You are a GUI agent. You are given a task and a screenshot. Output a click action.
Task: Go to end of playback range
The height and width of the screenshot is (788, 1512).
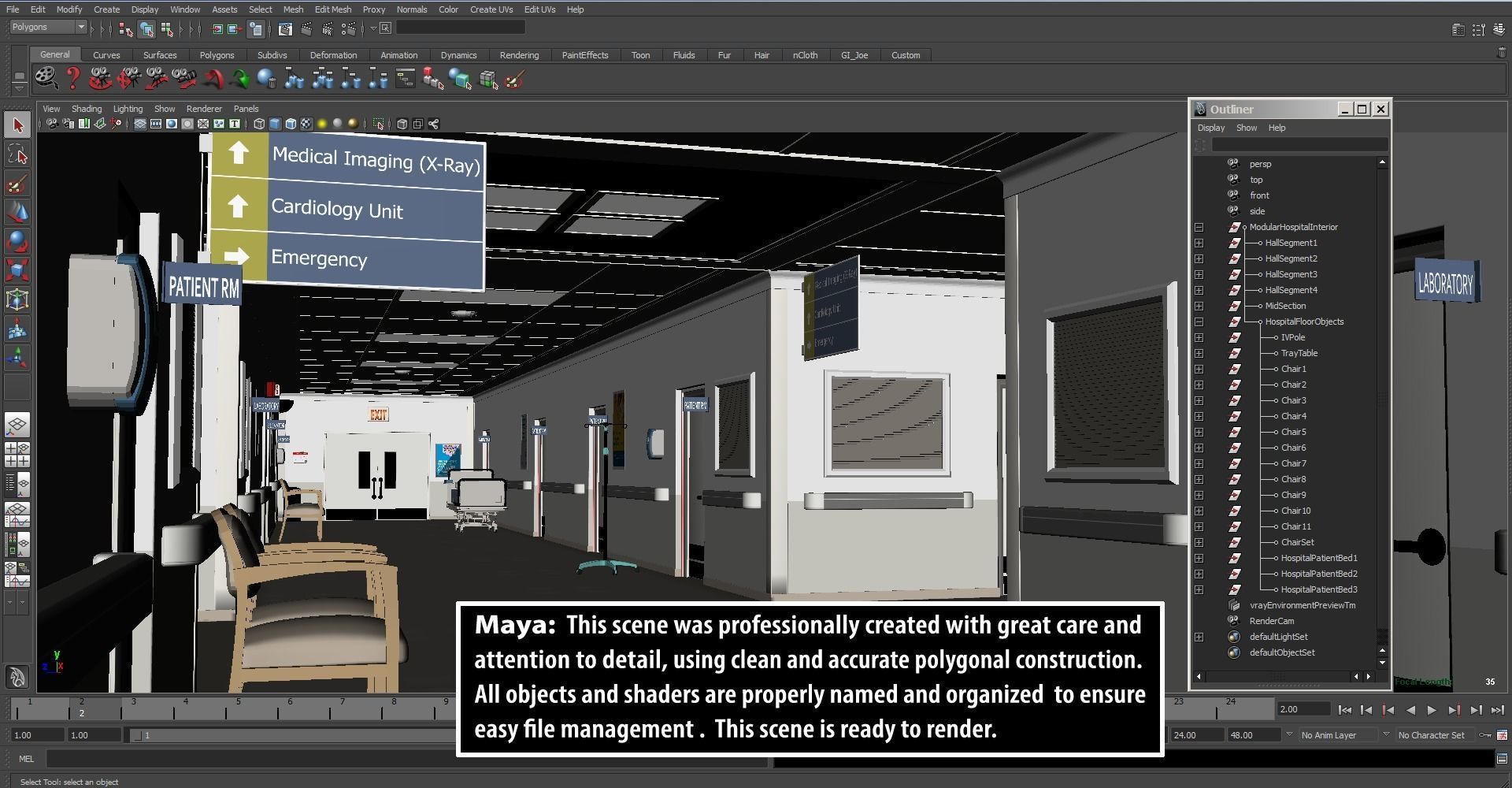1497,710
